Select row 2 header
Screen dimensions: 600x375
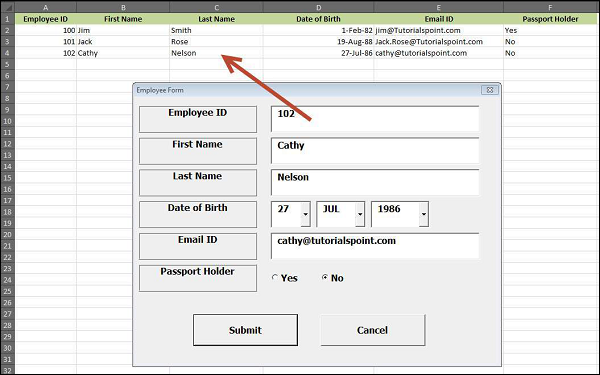(x=7, y=30)
